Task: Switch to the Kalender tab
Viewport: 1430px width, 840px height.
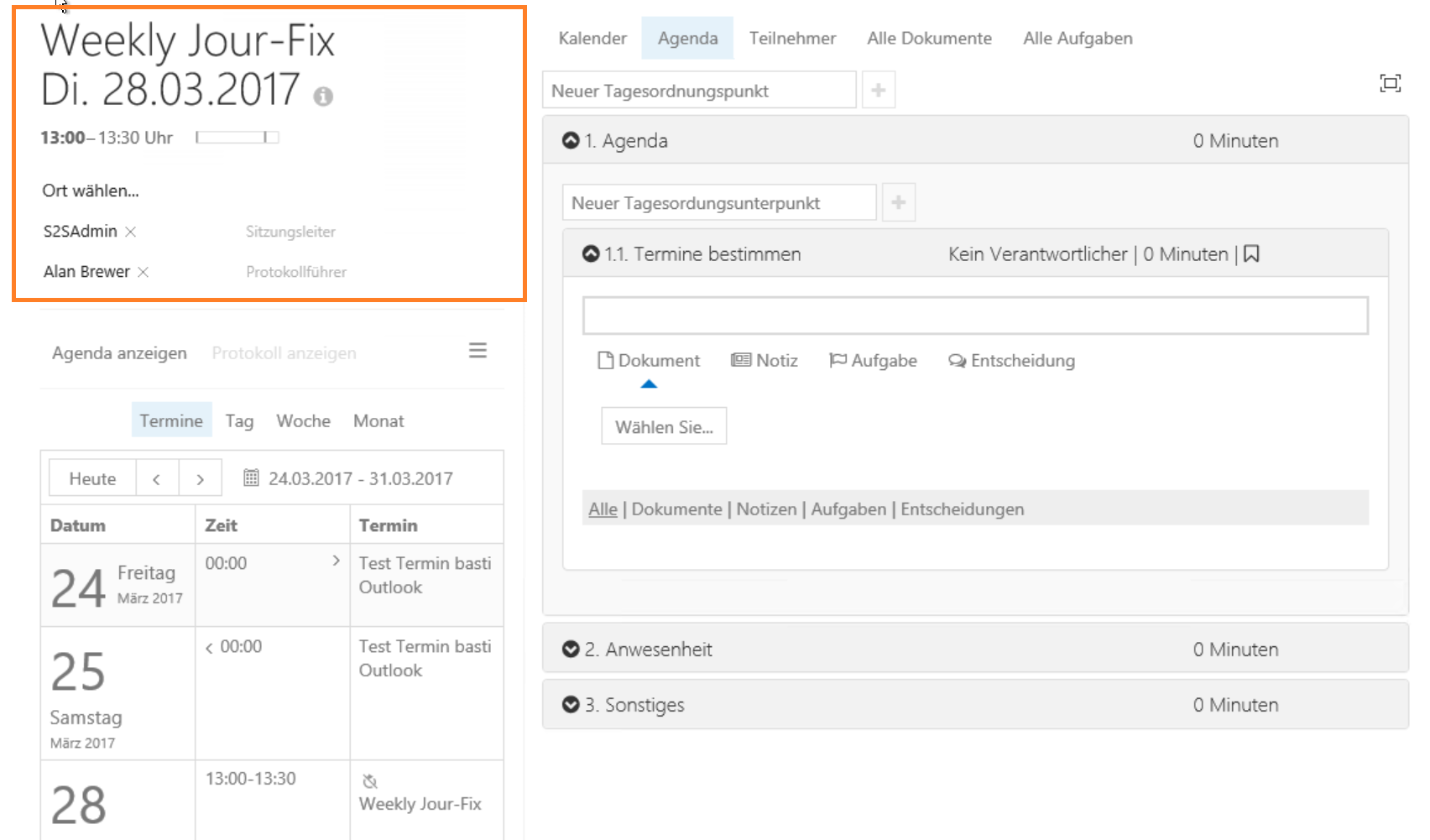Action: tap(592, 38)
